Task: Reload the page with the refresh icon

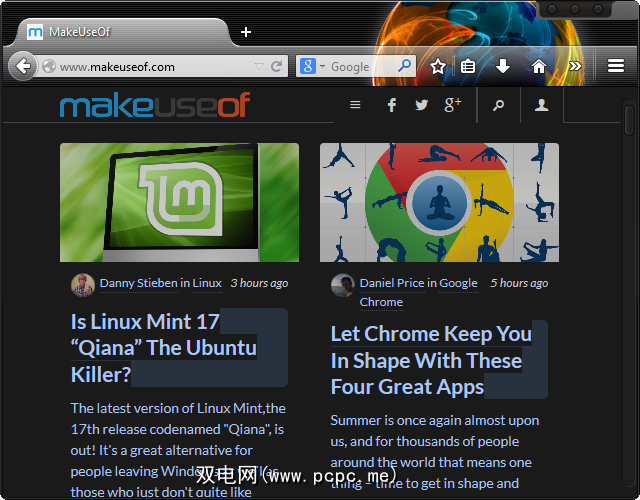Action: point(277,66)
